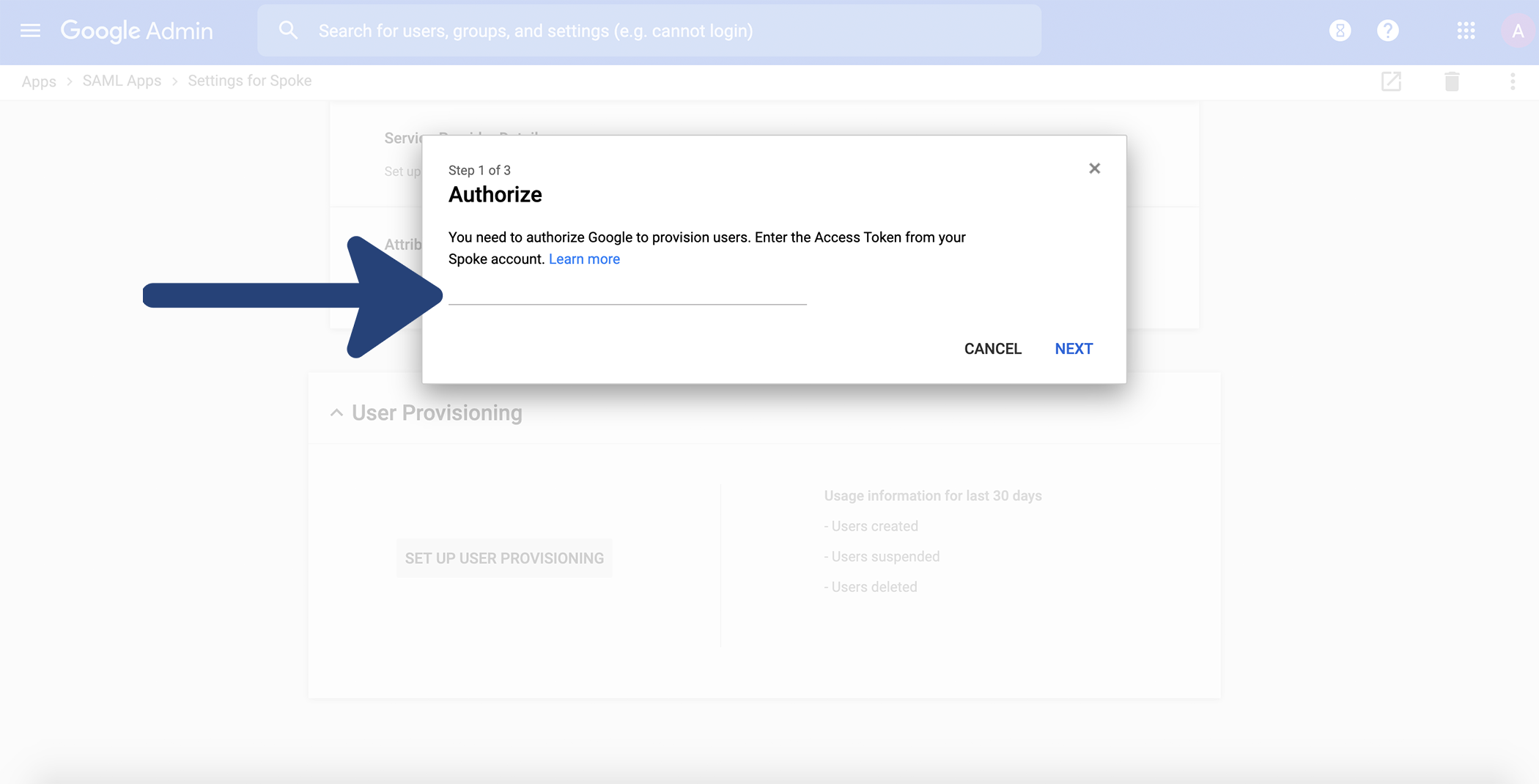Open the hourglass tasks icon
Image resolution: width=1539 pixels, height=784 pixels.
(1340, 31)
